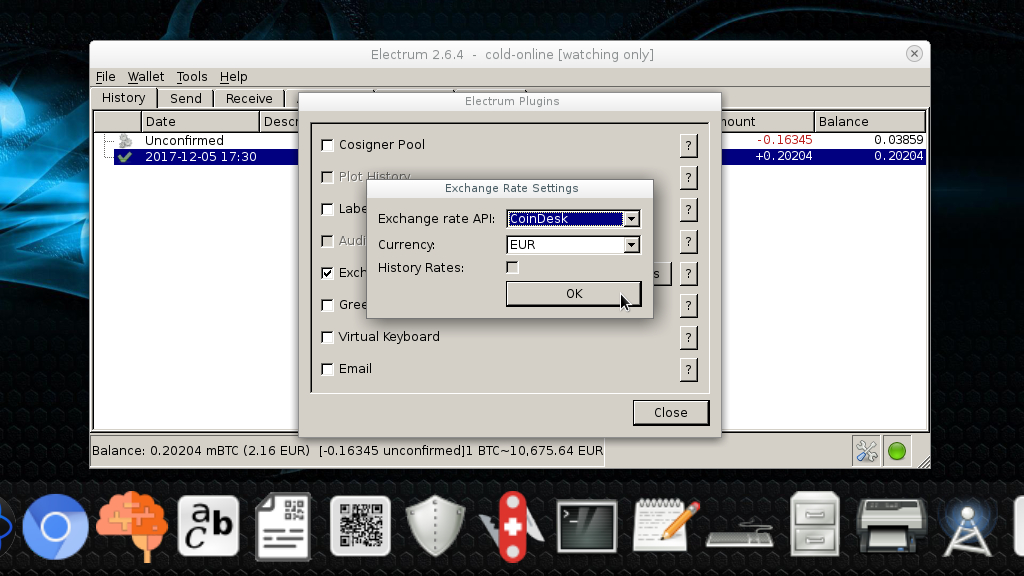The width and height of the screenshot is (1024, 576).
Task: Click the confirmed green checkmark icon
Action: point(125,157)
